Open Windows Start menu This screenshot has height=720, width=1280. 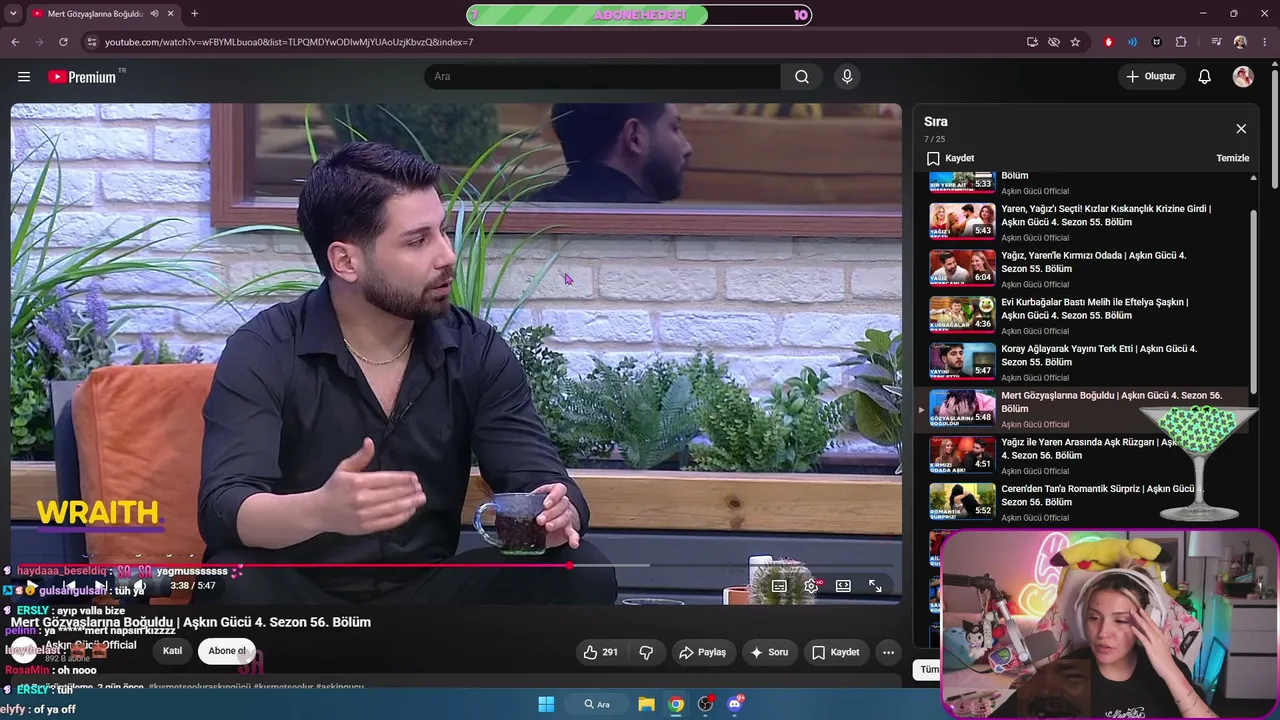[x=546, y=704]
